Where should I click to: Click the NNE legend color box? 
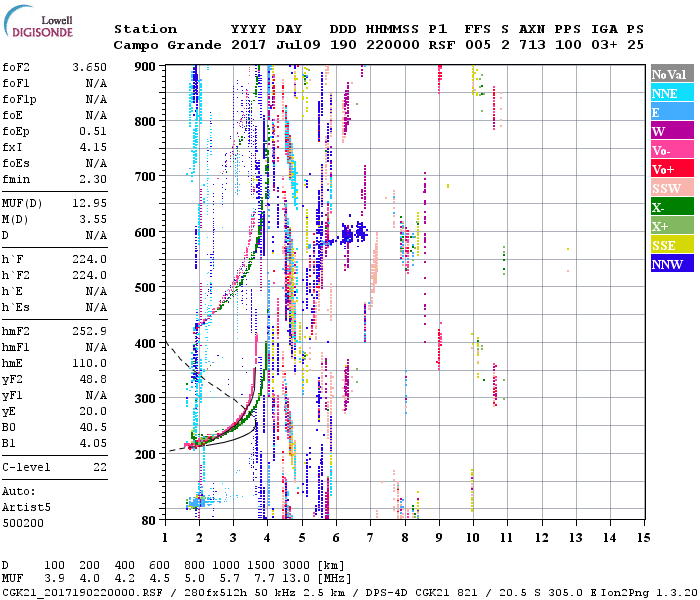(671, 93)
